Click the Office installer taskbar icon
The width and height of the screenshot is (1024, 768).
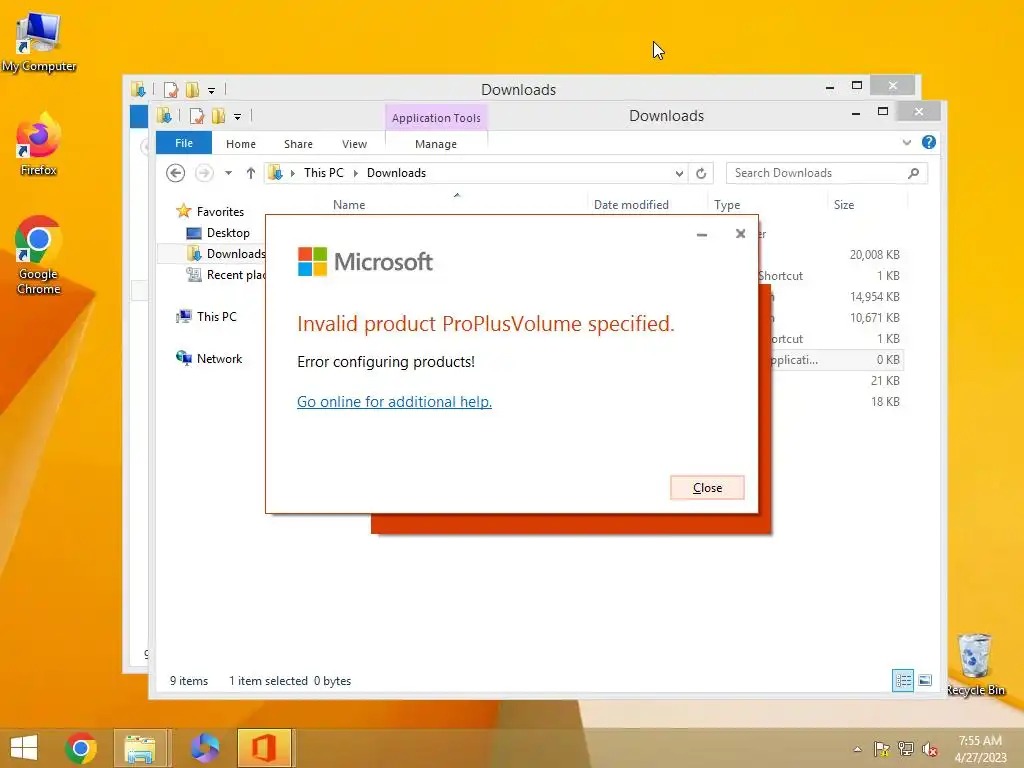click(x=264, y=748)
